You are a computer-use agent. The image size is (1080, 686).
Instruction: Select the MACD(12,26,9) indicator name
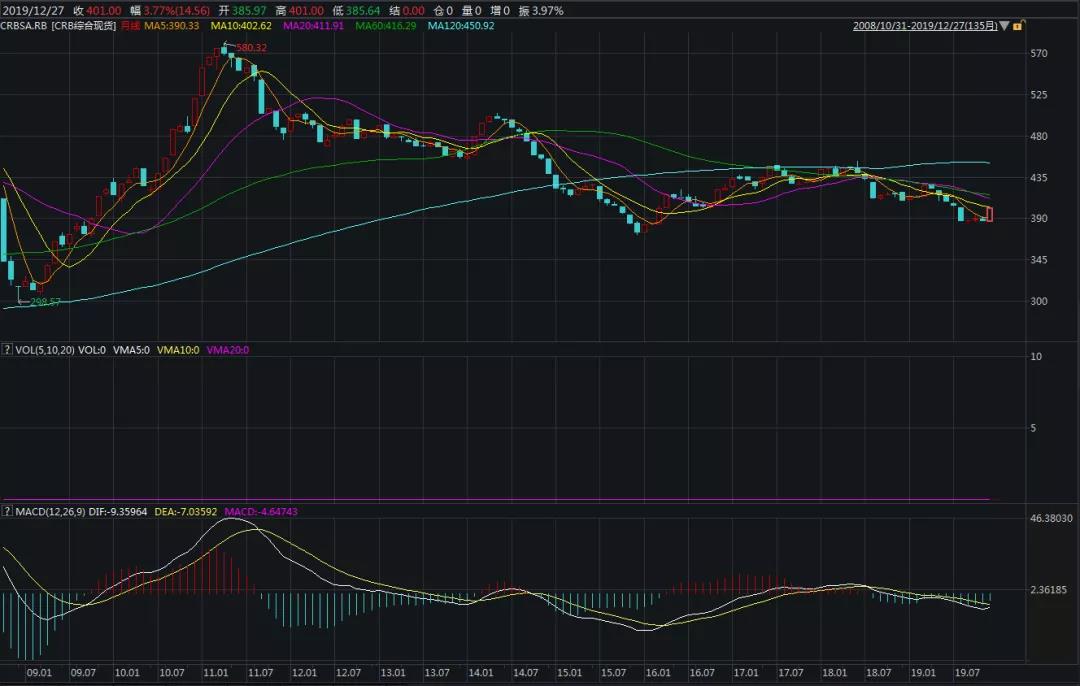[50, 512]
